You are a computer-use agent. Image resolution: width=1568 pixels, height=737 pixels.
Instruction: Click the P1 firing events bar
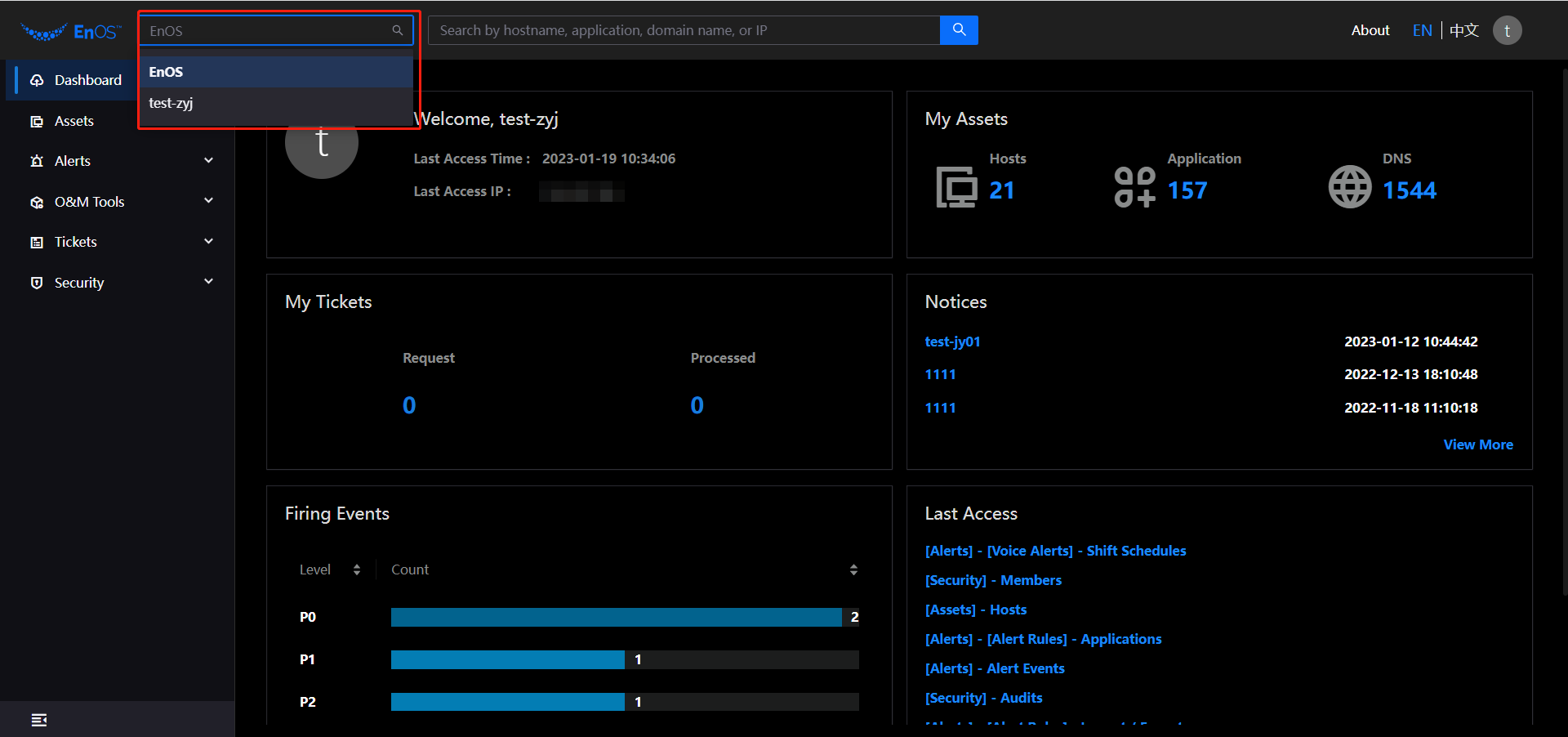508,659
